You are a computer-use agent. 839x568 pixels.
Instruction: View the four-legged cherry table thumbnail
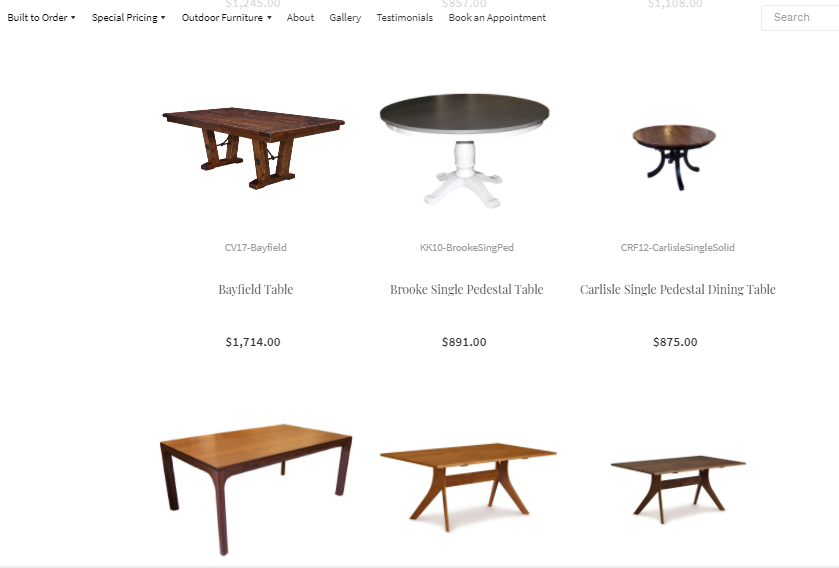pyautogui.click(x=256, y=490)
